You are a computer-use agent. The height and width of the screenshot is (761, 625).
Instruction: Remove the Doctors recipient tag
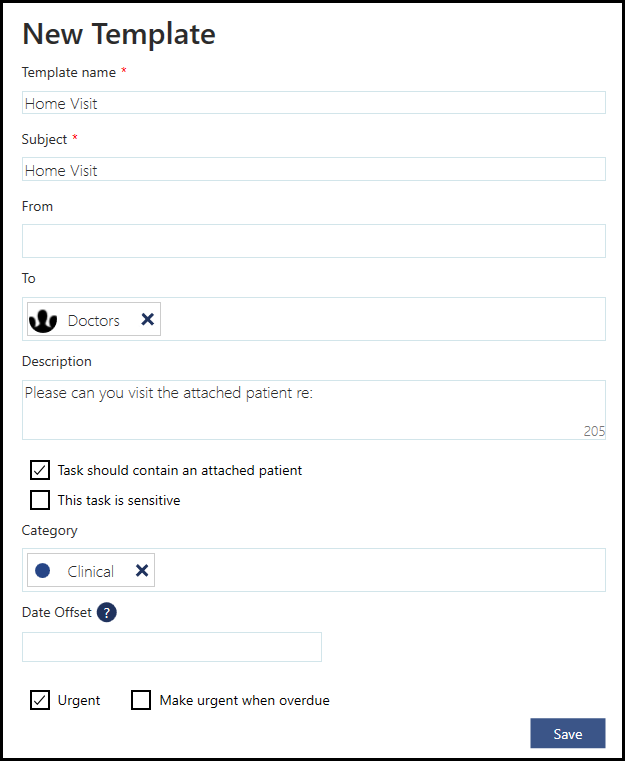pos(147,320)
